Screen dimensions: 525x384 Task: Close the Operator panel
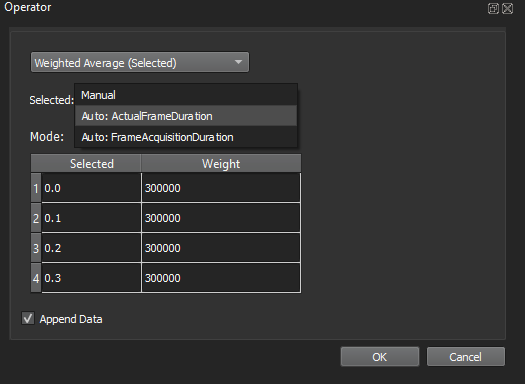(508, 8)
